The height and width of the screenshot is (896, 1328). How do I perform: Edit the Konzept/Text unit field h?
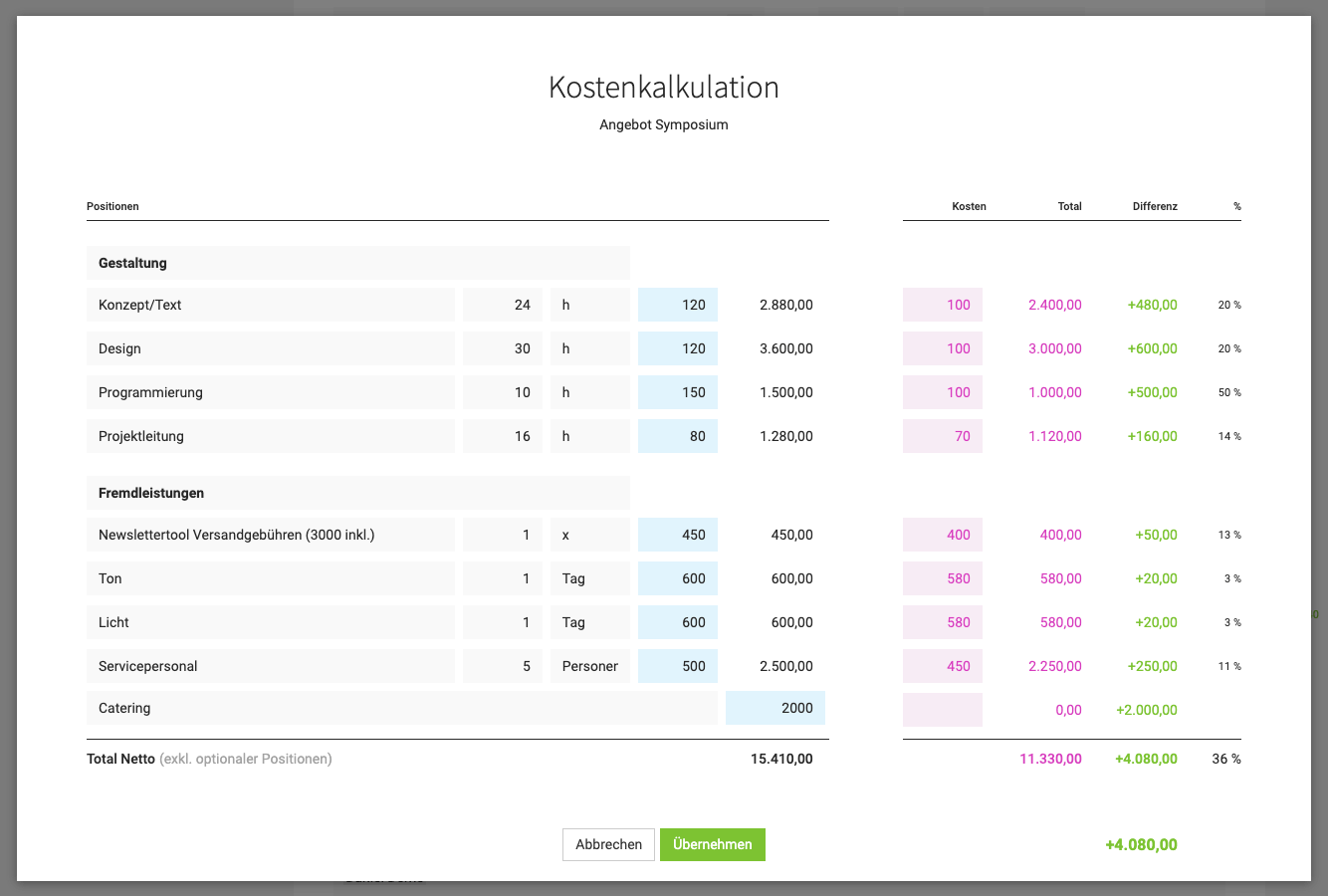click(x=590, y=305)
